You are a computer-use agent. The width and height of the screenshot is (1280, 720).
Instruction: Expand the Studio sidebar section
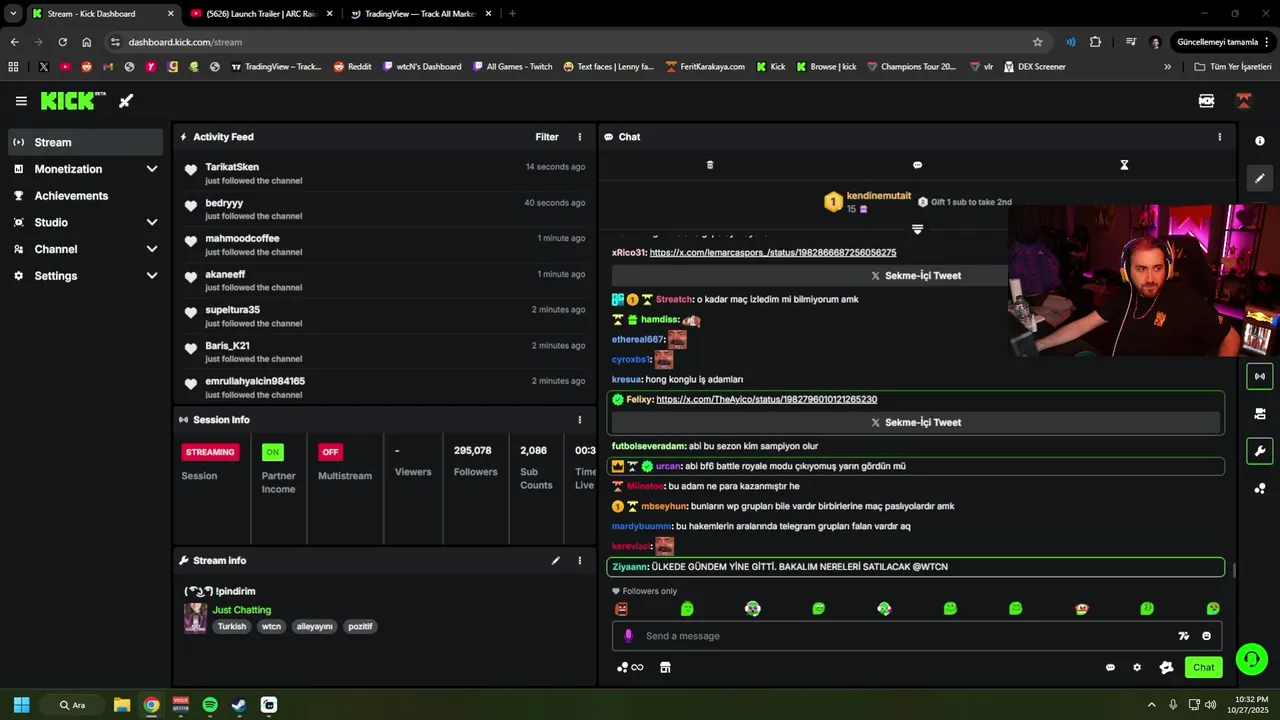[85, 222]
